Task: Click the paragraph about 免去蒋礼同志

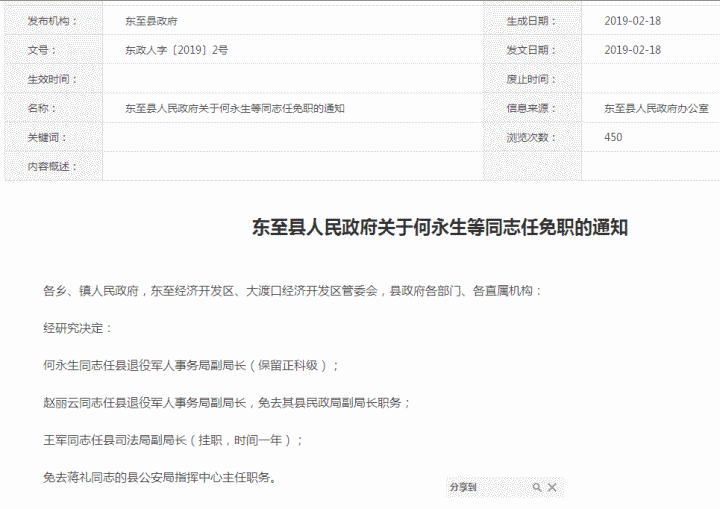Action: point(160,478)
